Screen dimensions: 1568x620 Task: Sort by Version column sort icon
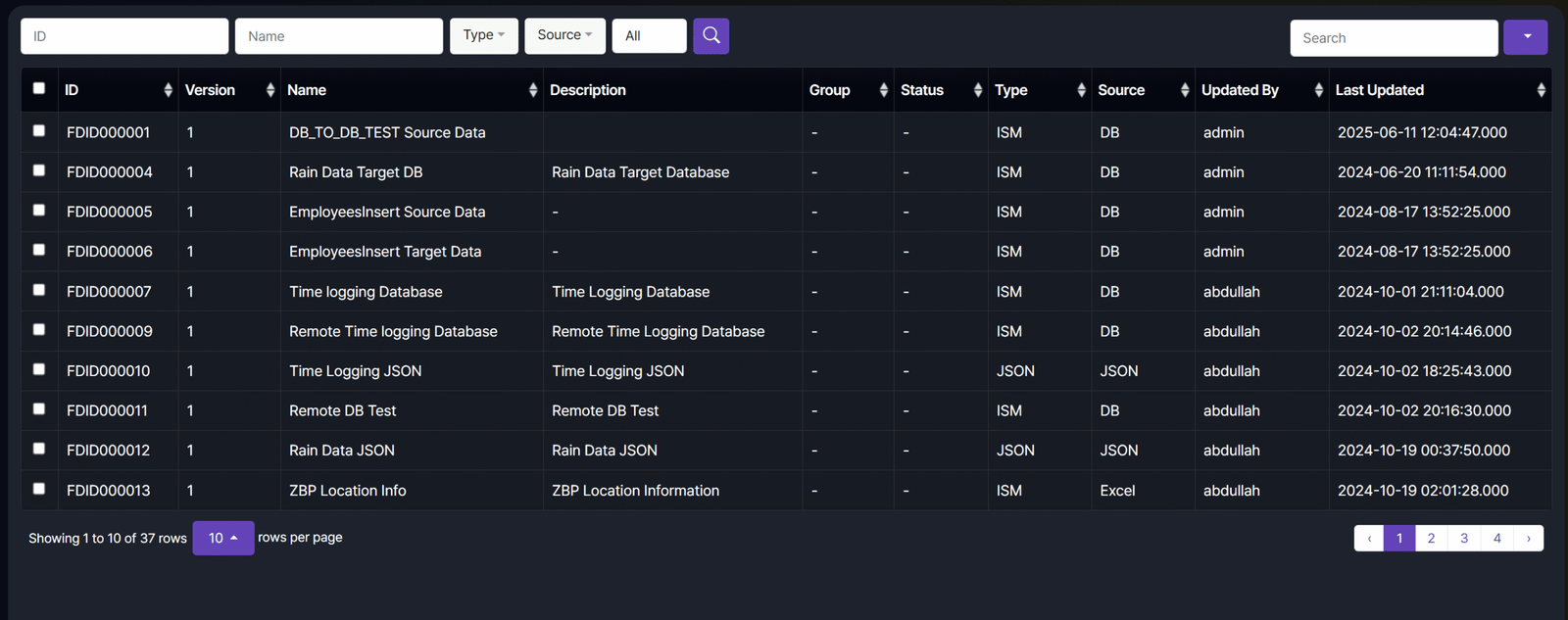pyautogui.click(x=269, y=90)
